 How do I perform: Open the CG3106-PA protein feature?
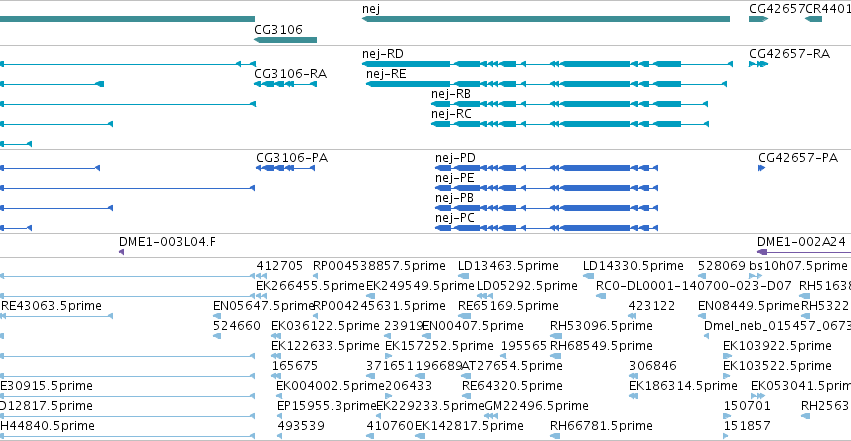(285, 168)
